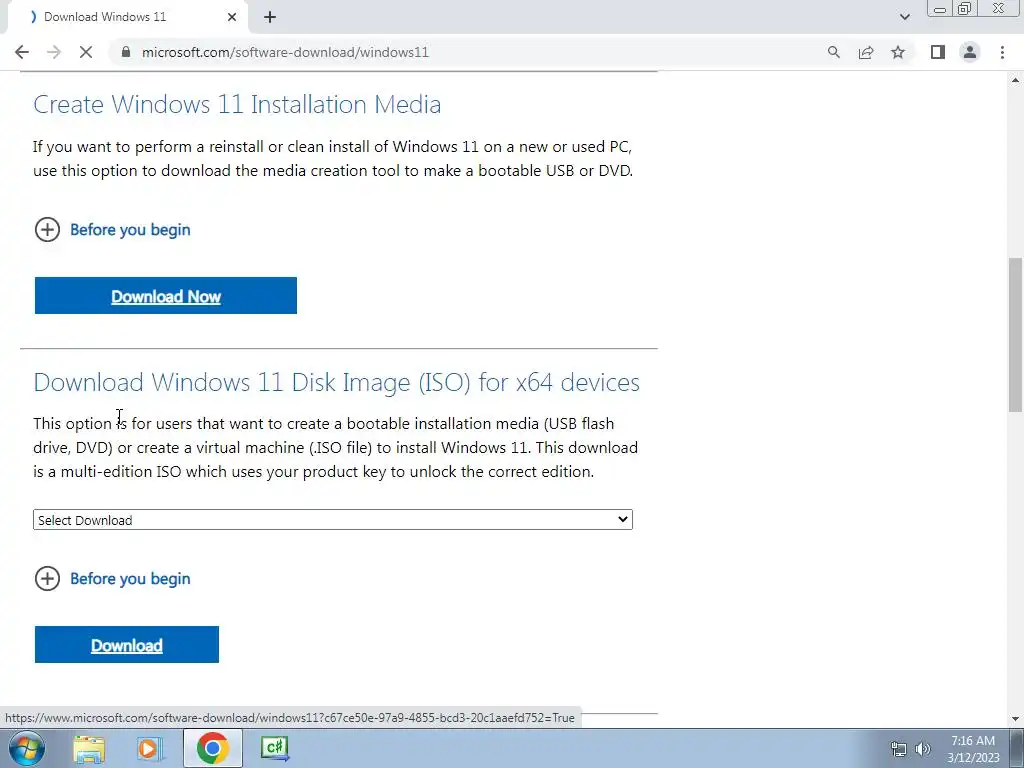Click the Chrome taskbar icon
The width and height of the screenshot is (1024, 768).
pyautogui.click(x=212, y=748)
